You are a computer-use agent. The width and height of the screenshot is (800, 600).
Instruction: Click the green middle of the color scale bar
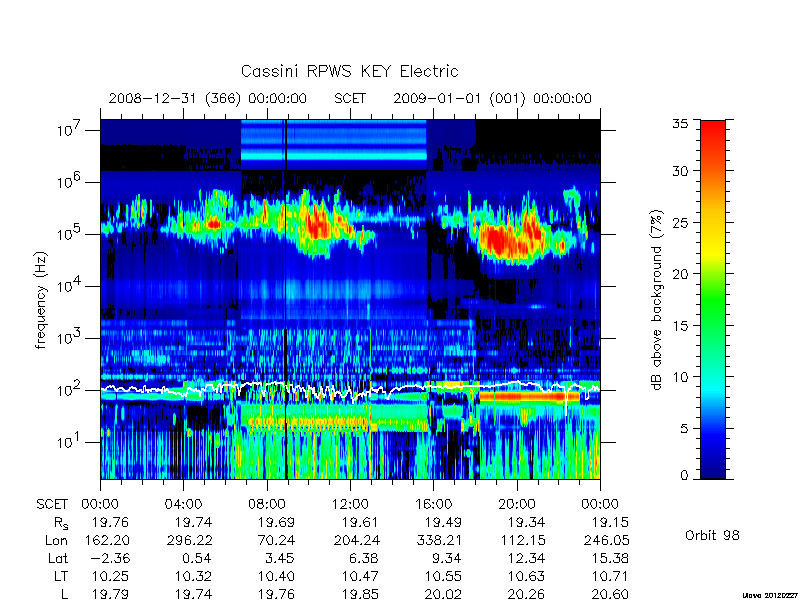[x=713, y=300]
